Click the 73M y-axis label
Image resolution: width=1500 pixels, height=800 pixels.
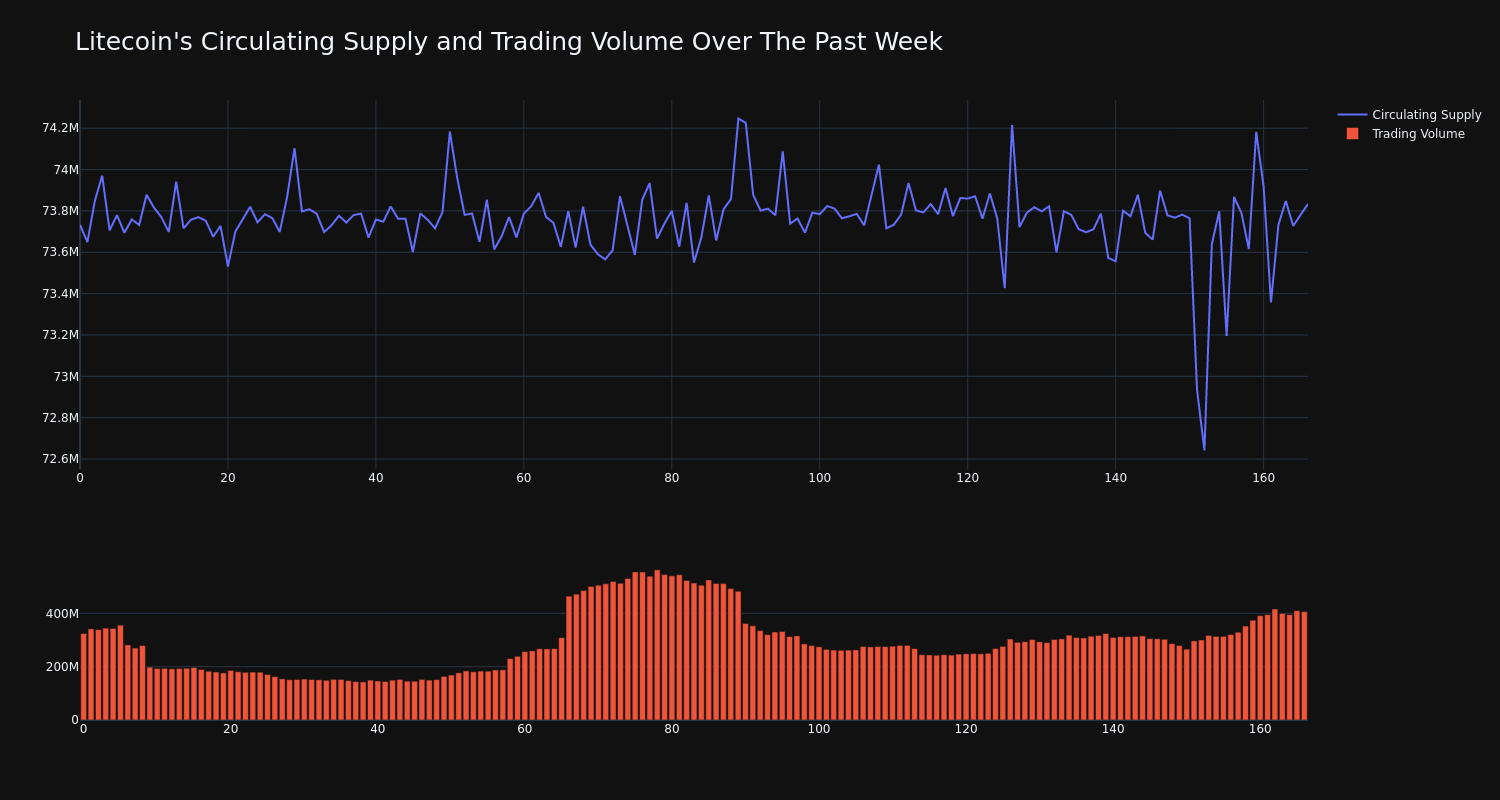66,377
